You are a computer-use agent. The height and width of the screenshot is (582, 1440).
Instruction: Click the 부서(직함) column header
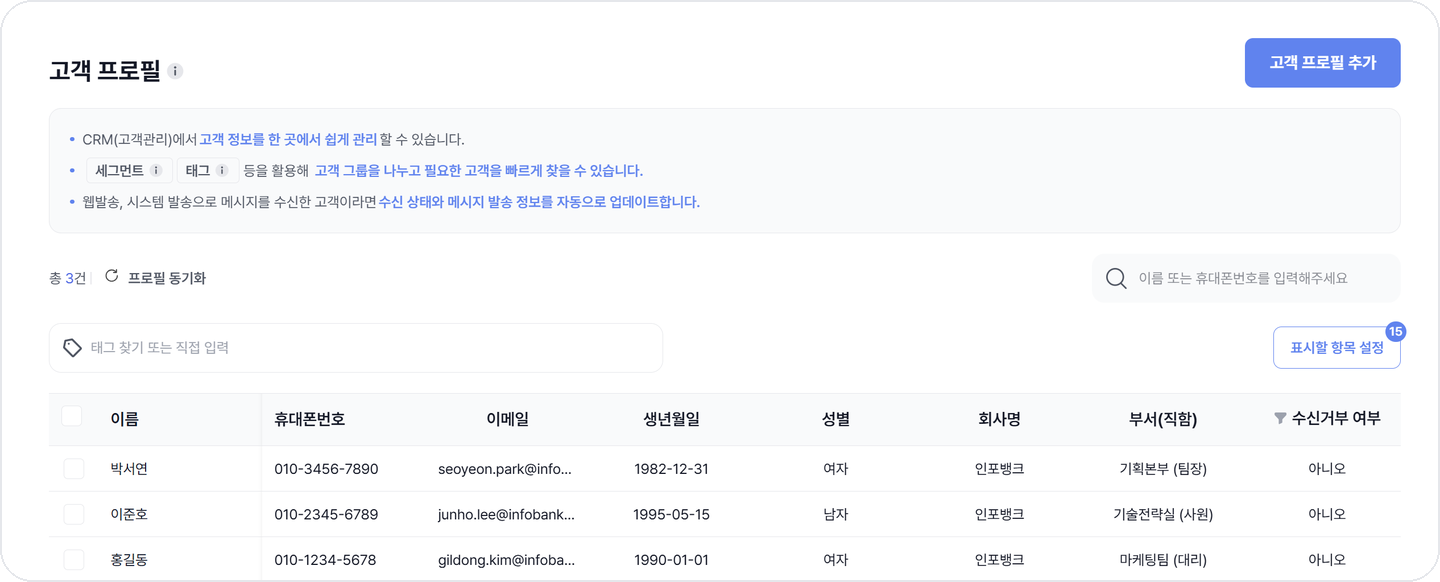(x=1163, y=419)
